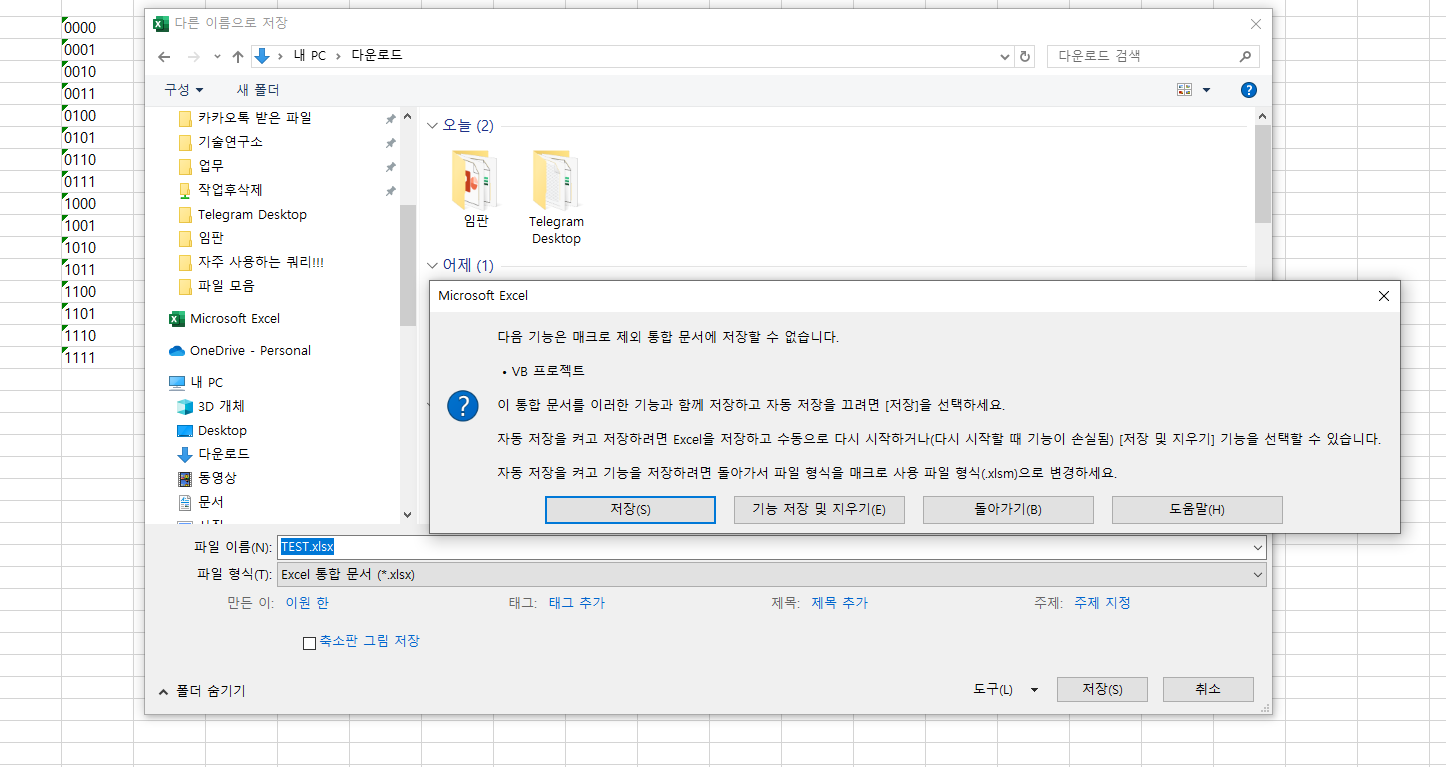Open the file name dropdown arrow
This screenshot has width=1446, height=767.
coord(1257,548)
